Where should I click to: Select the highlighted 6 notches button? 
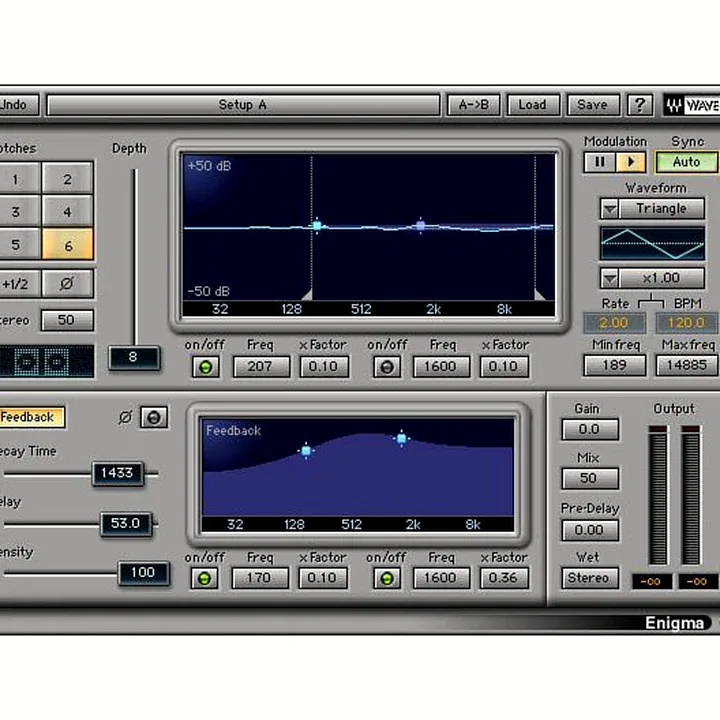[x=68, y=245]
